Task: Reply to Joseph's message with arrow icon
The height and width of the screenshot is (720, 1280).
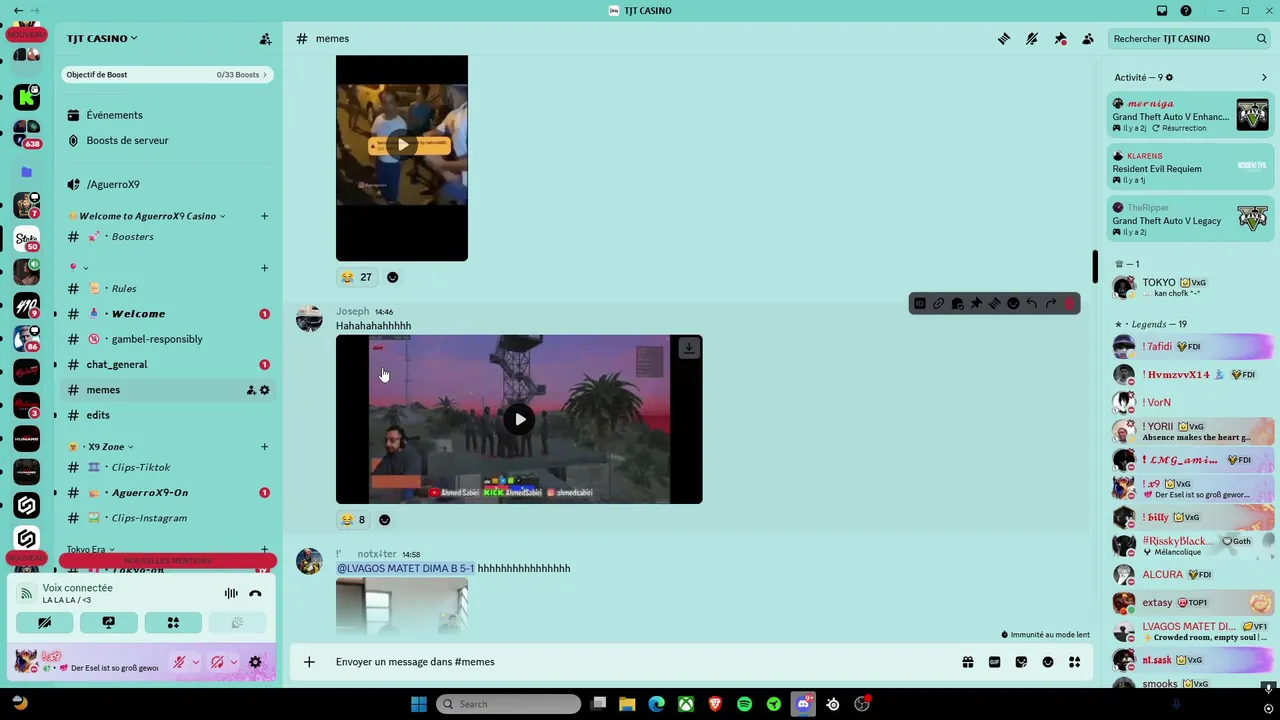Action: click(x=1032, y=303)
